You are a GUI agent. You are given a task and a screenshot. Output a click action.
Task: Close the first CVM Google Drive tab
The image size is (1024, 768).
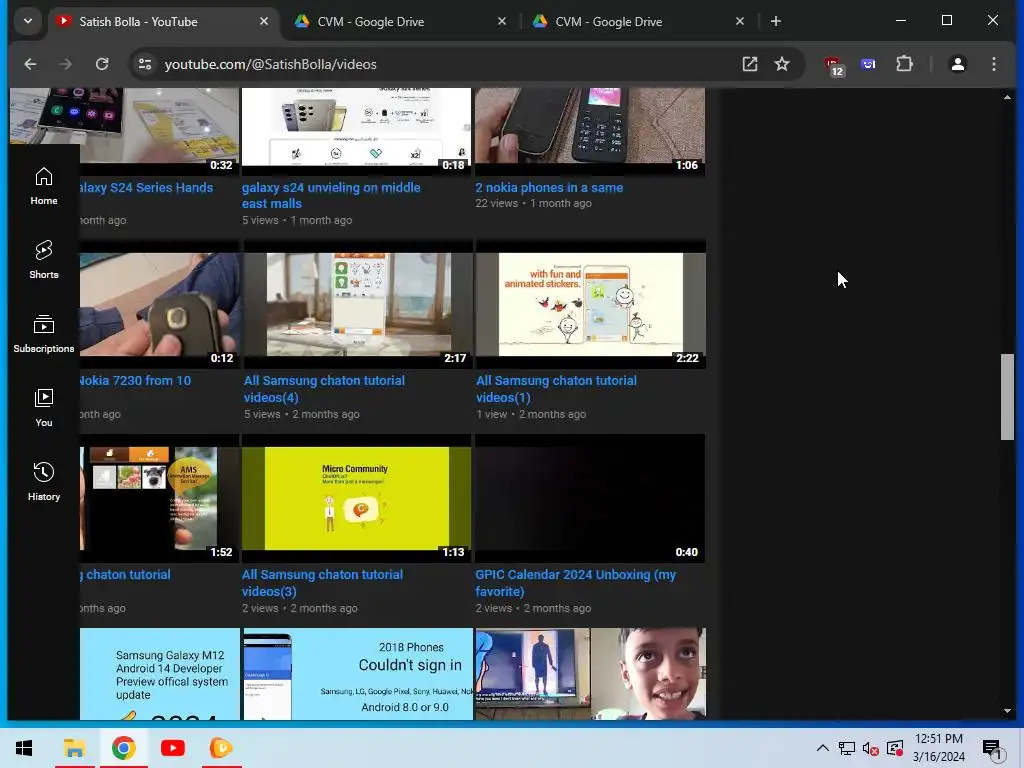[x=502, y=22]
